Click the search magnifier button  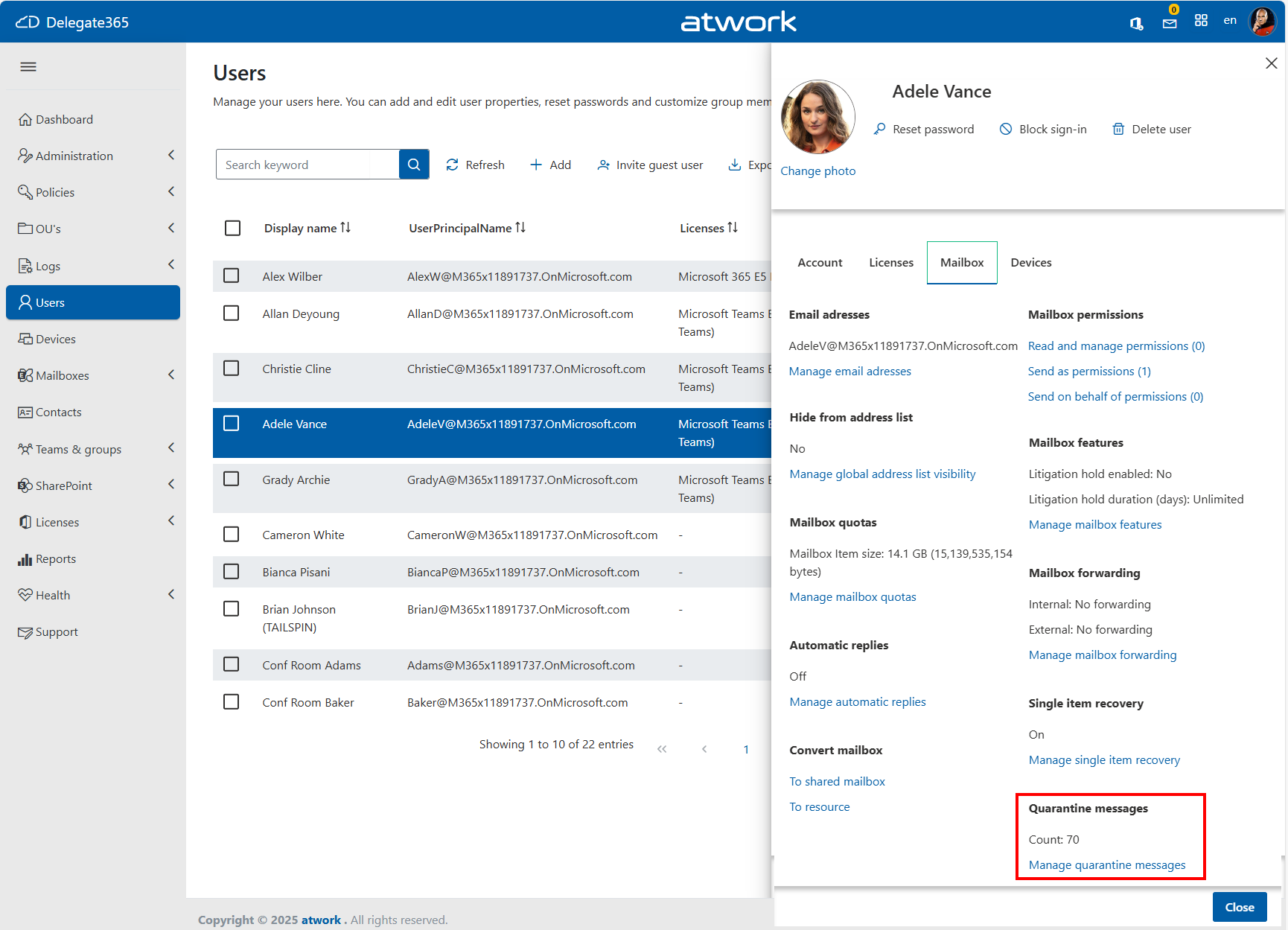tap(414, 165)
